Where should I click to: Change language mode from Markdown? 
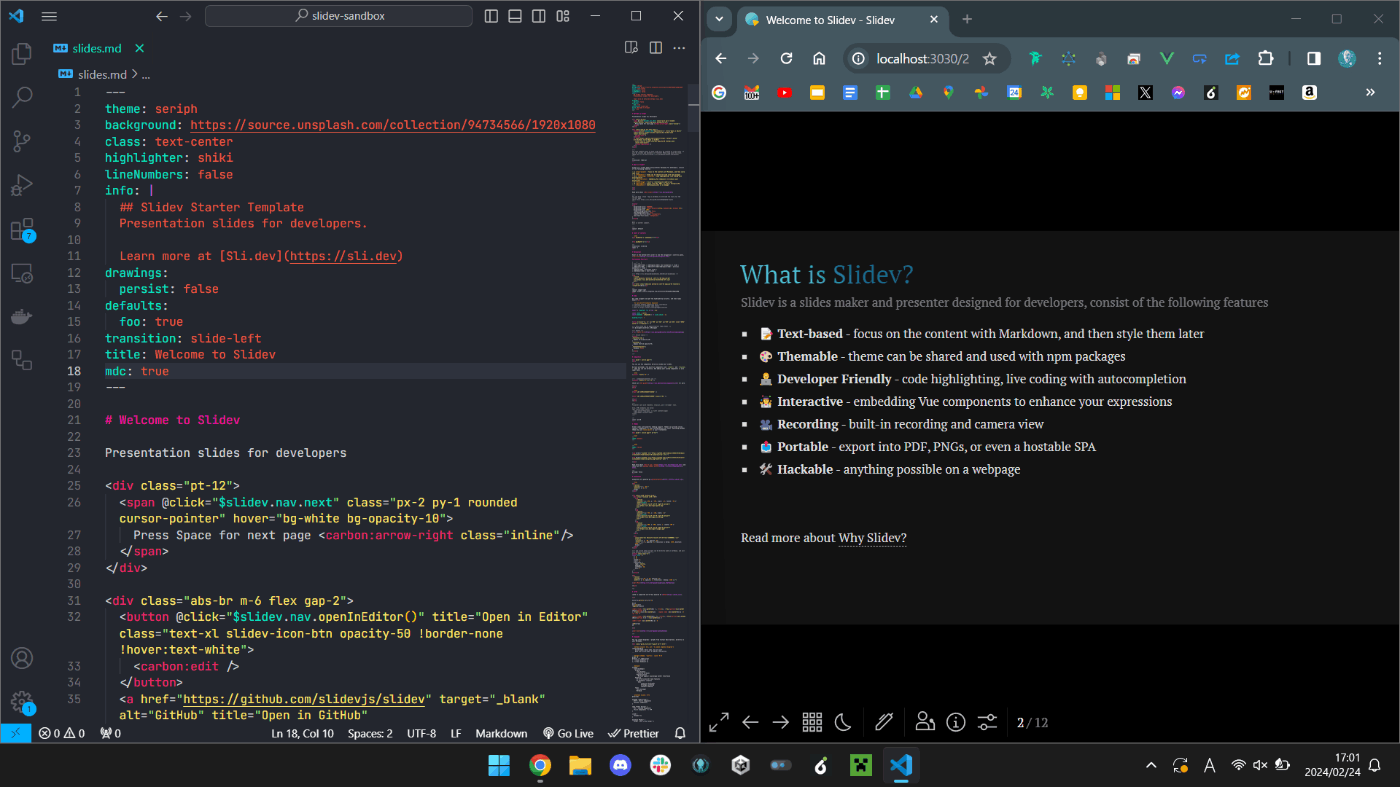pyautogui.click(x=501, y=733)
